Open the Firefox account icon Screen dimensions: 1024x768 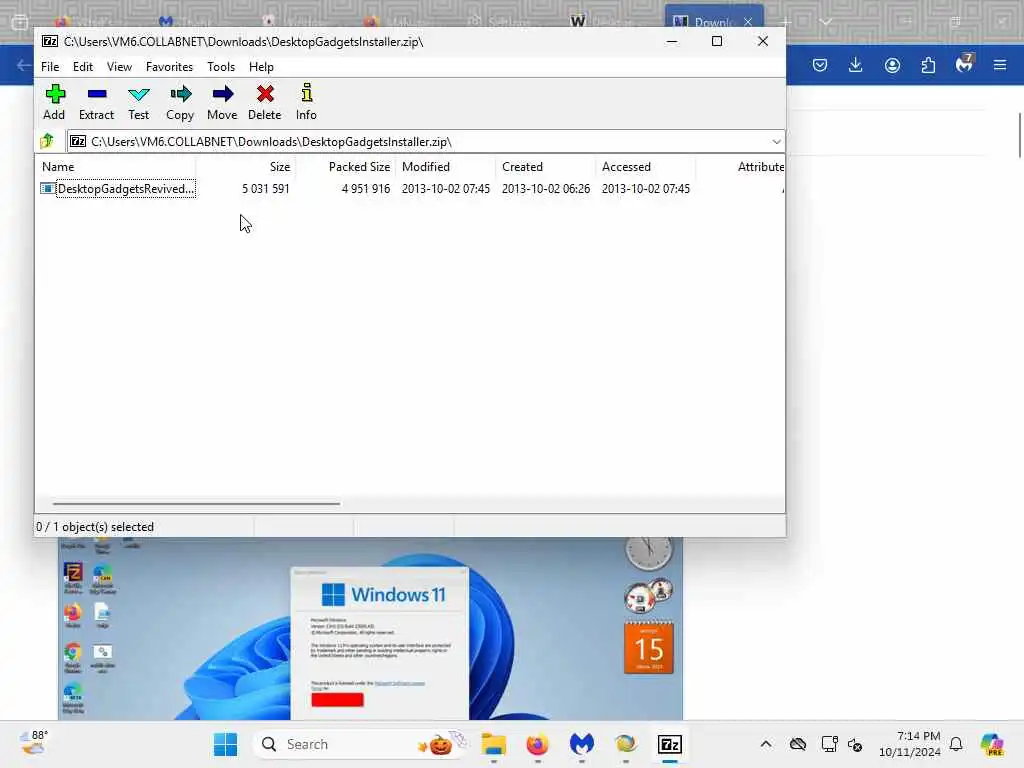coord(892,65)
